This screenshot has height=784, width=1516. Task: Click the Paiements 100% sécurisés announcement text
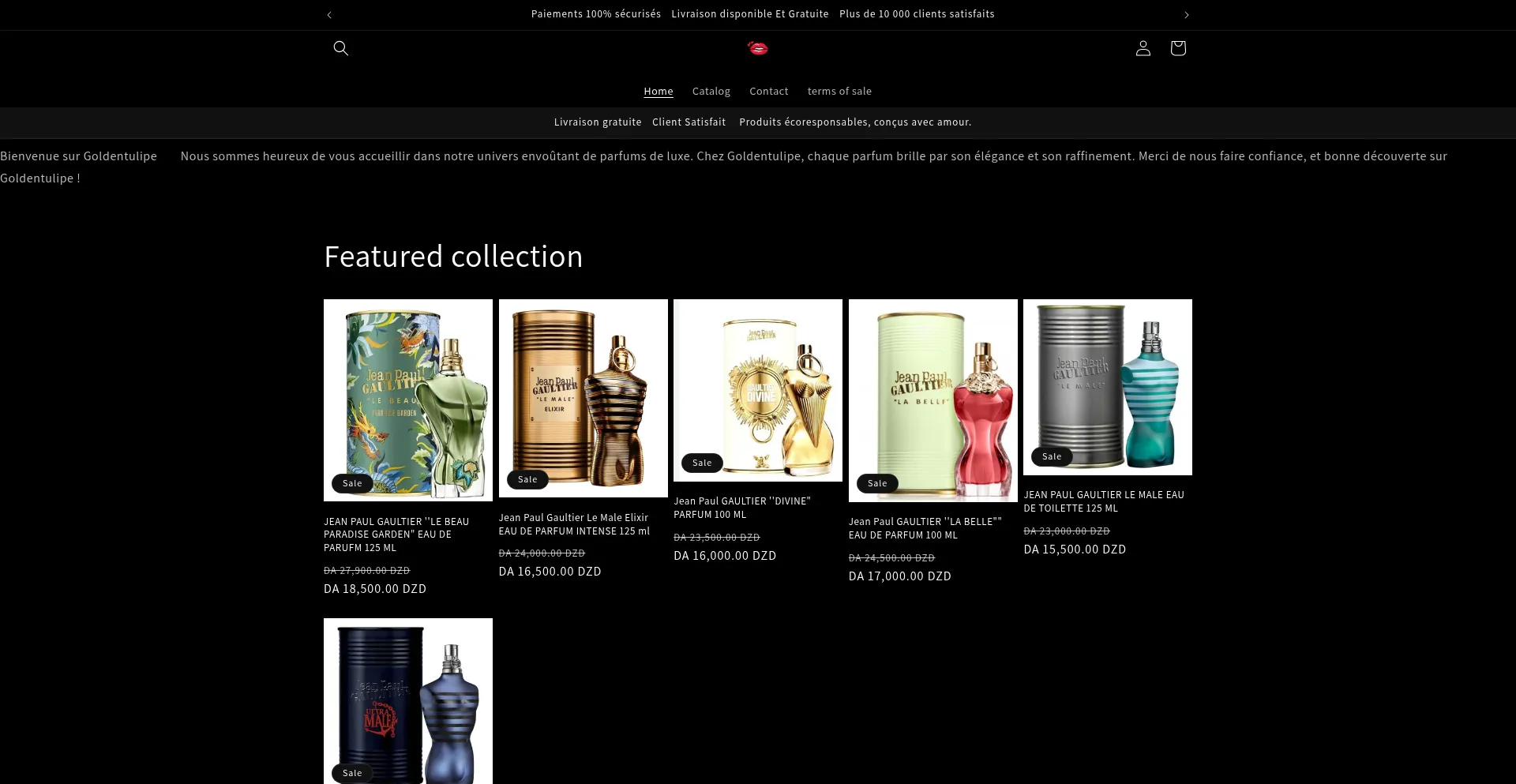[596, 14]
